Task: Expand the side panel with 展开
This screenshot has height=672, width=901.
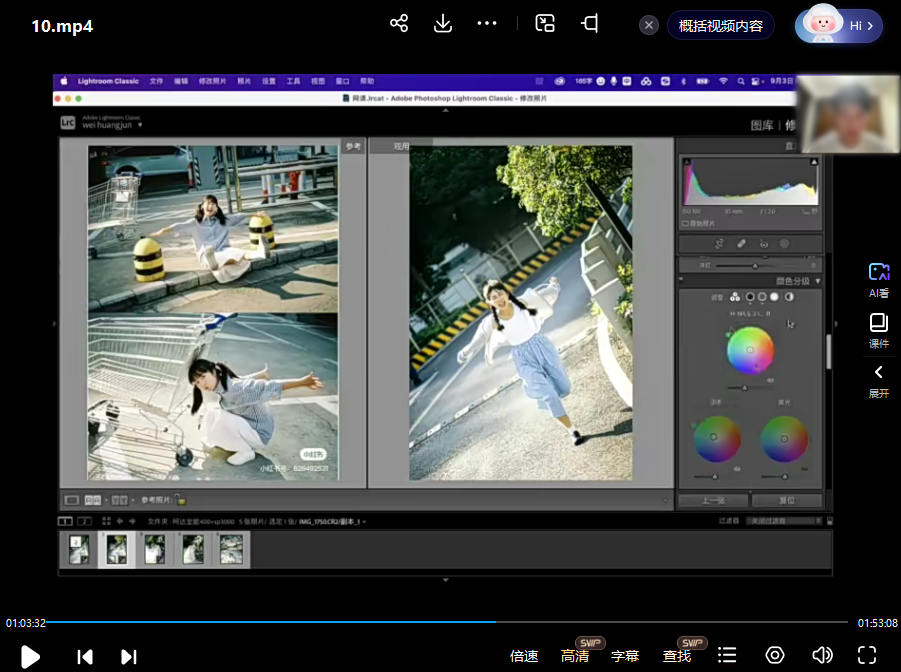Action: 878,380
